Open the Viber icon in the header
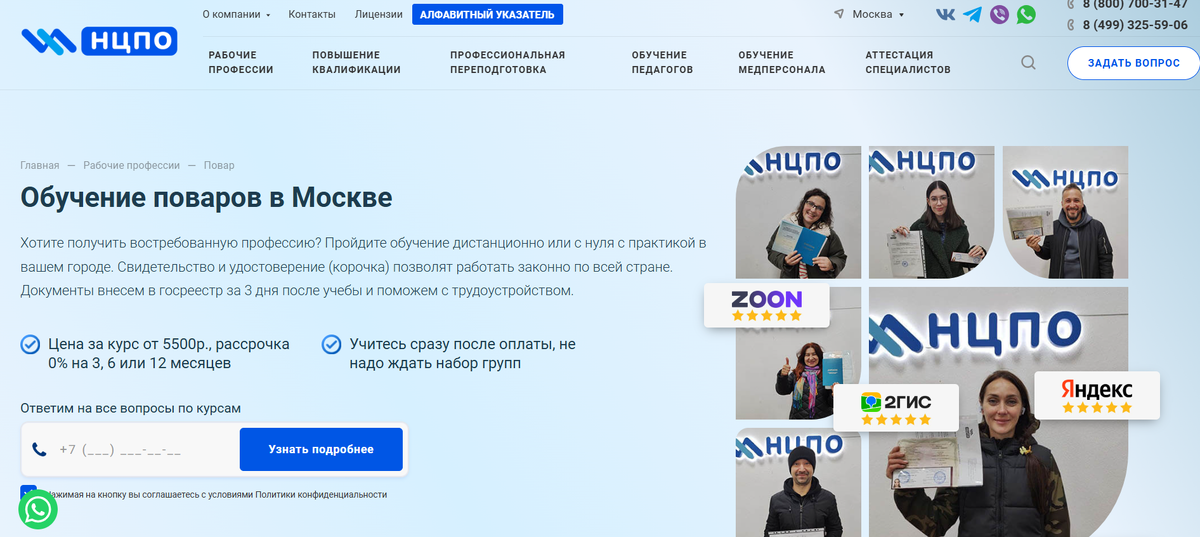Image resolution: width=1200 pixels, height=537 pixels. 999,15
